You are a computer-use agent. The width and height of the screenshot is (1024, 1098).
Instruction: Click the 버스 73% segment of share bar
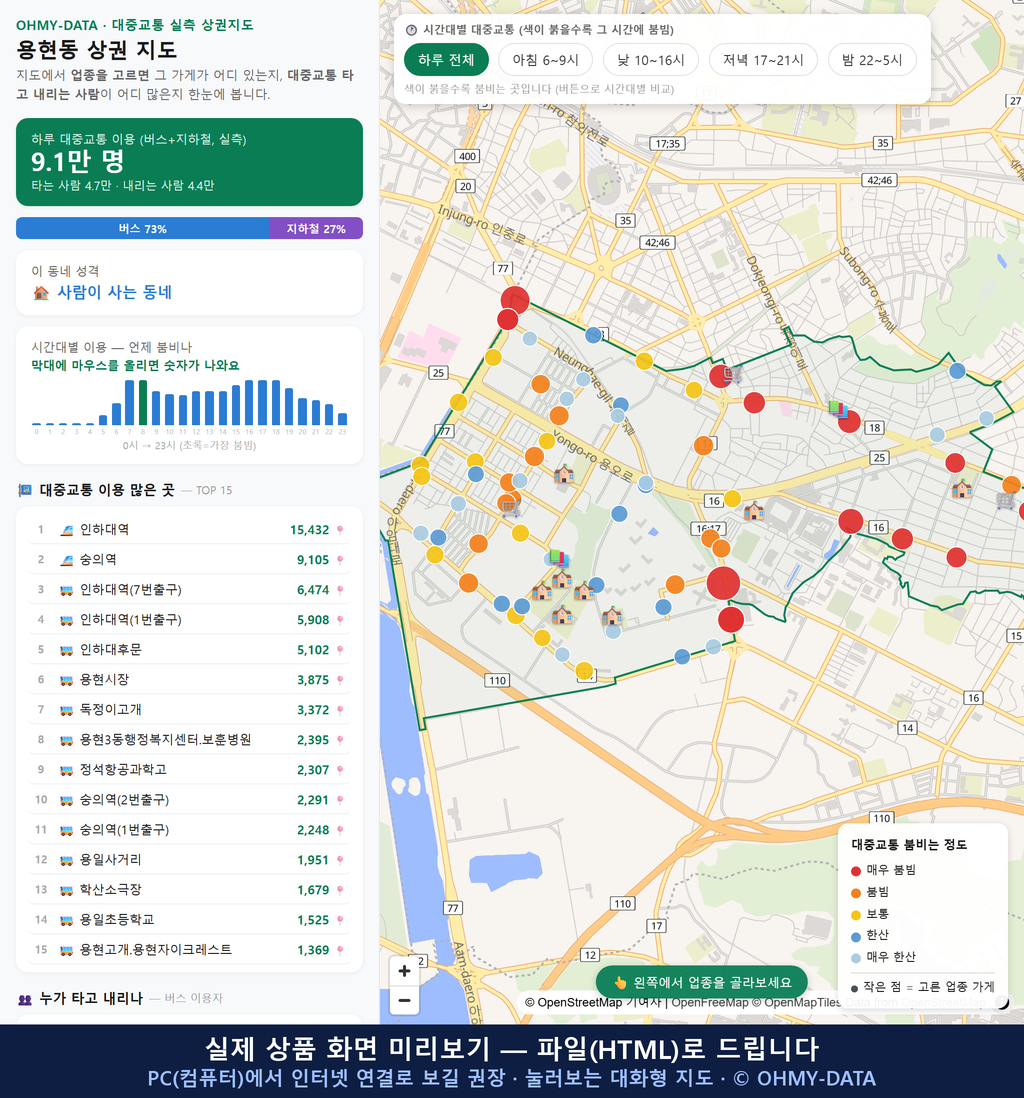(142, 228)
